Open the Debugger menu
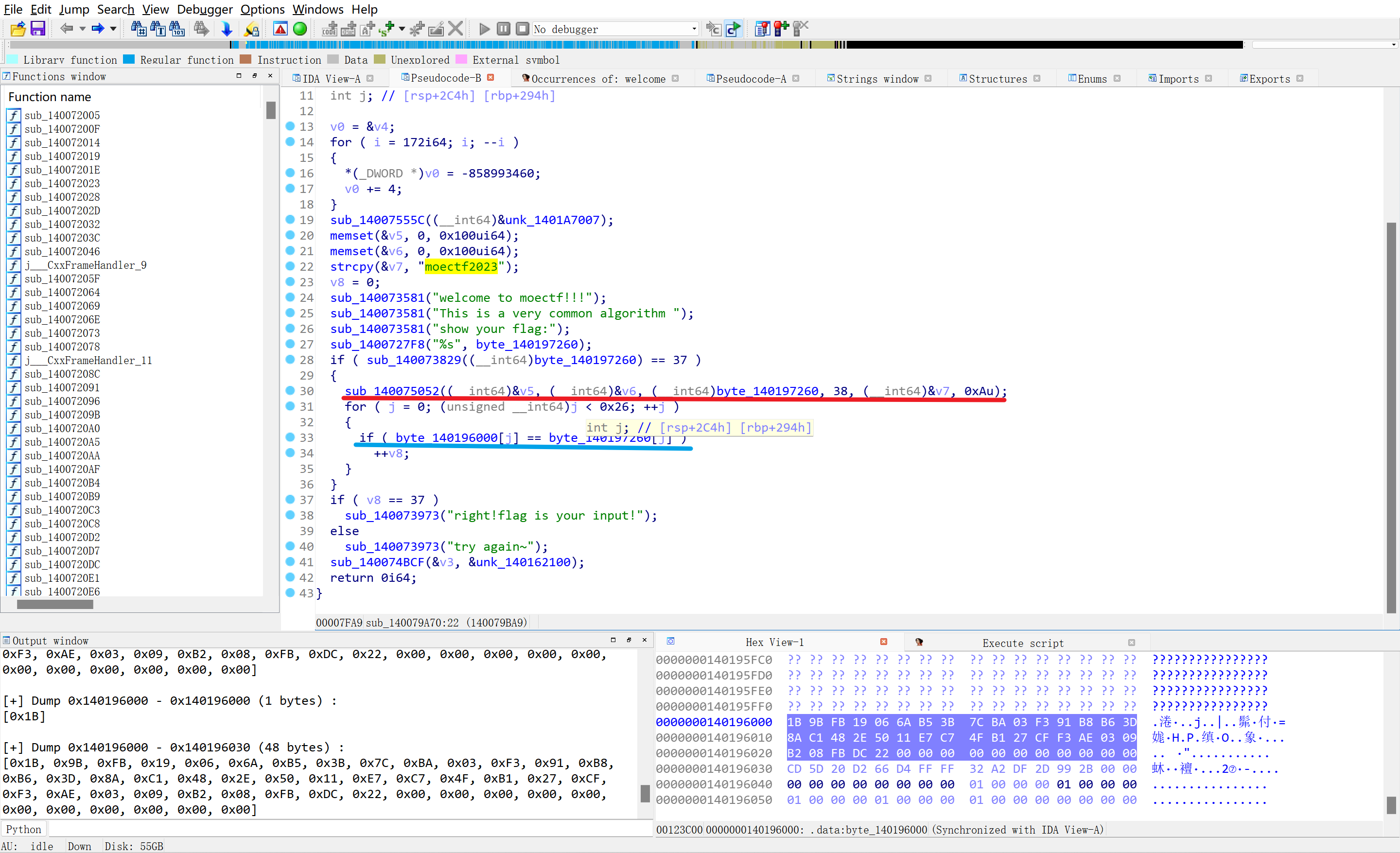The image size is (1400, 853). [205, 9]
